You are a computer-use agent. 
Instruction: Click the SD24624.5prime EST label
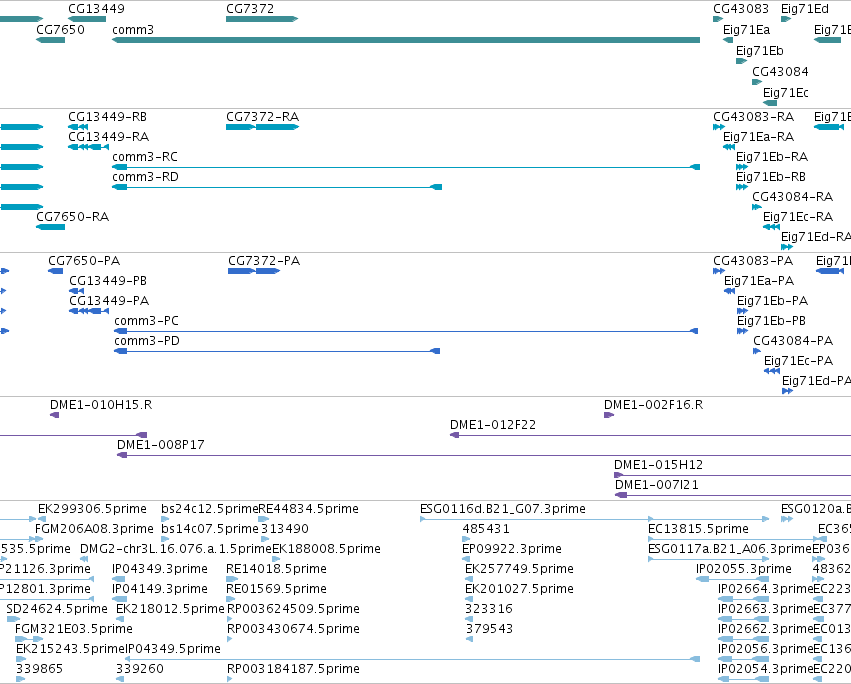[x=57, y=610]
